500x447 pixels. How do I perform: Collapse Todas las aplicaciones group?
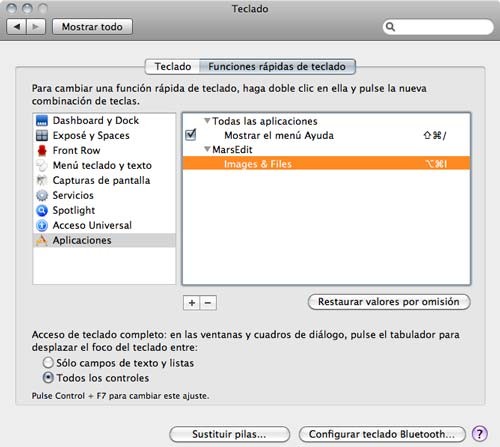[x=207, y=121]
